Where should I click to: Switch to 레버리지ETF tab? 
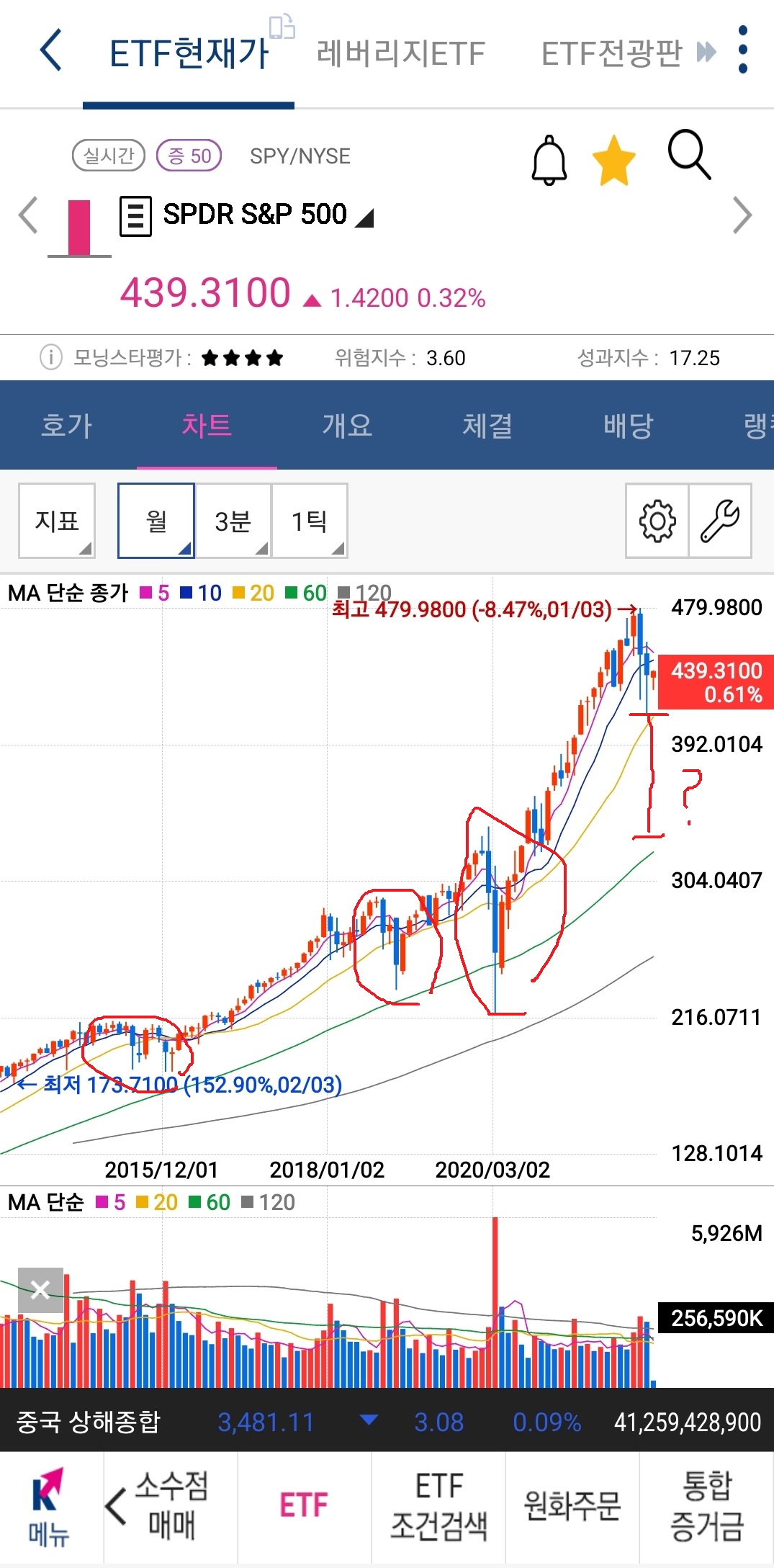click(x=401, y=54)
